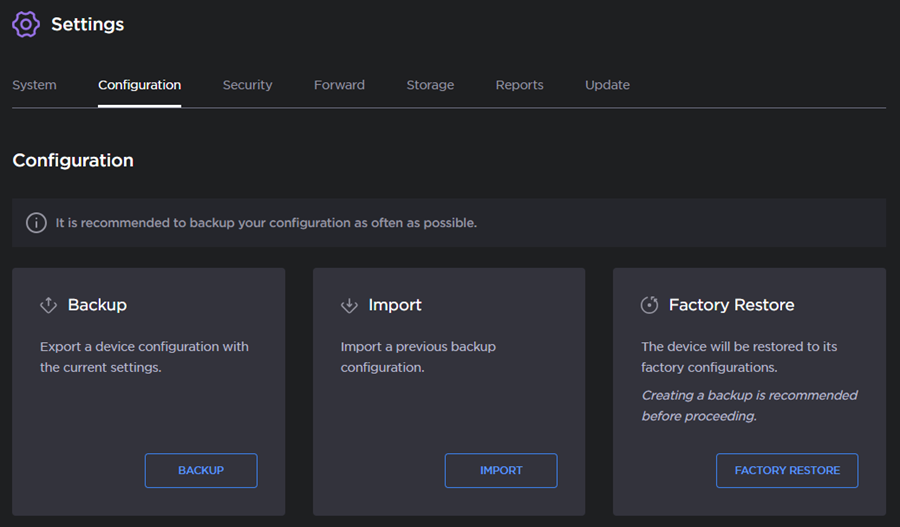Click the info icon in the recommendation banner
900x527 pixels.
pyautogui.click(x=36, y=223)
